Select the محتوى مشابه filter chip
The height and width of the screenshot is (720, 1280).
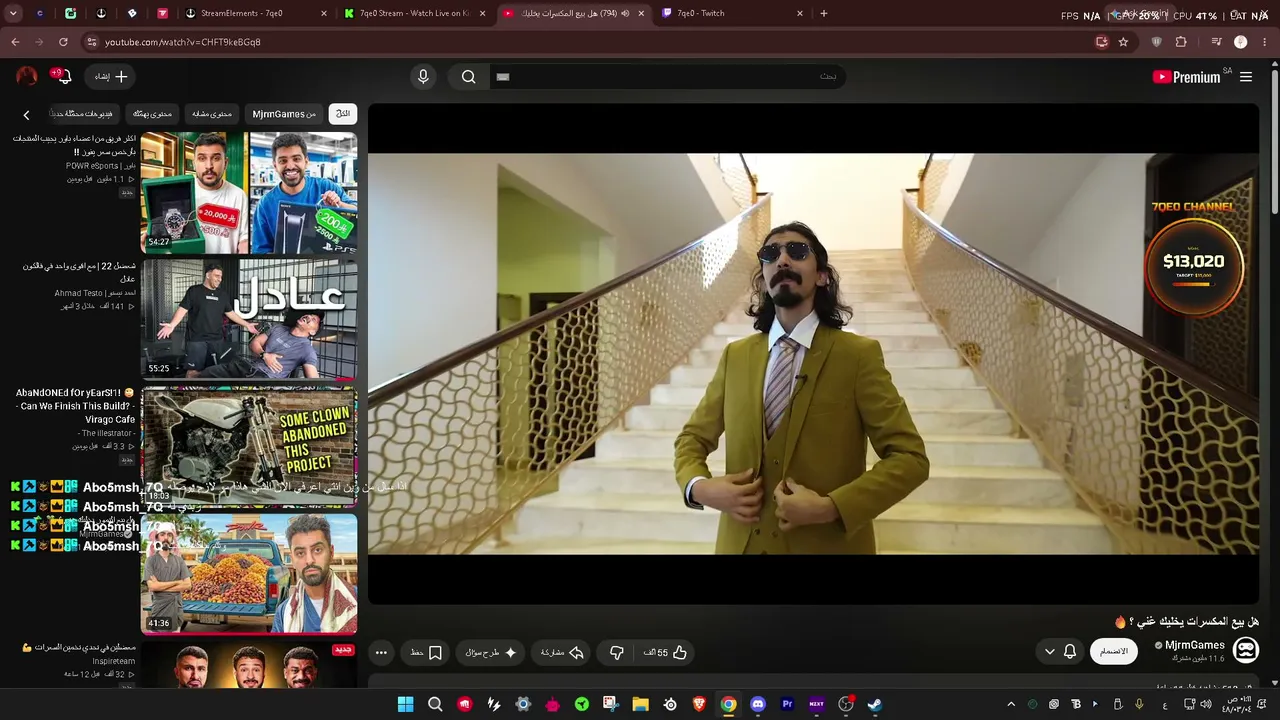[212, 114]
